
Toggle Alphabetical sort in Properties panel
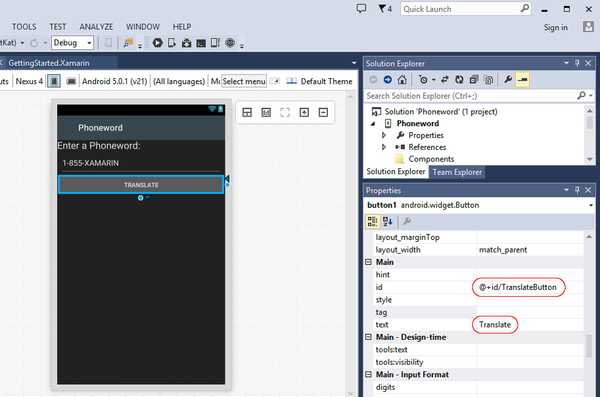387,221
